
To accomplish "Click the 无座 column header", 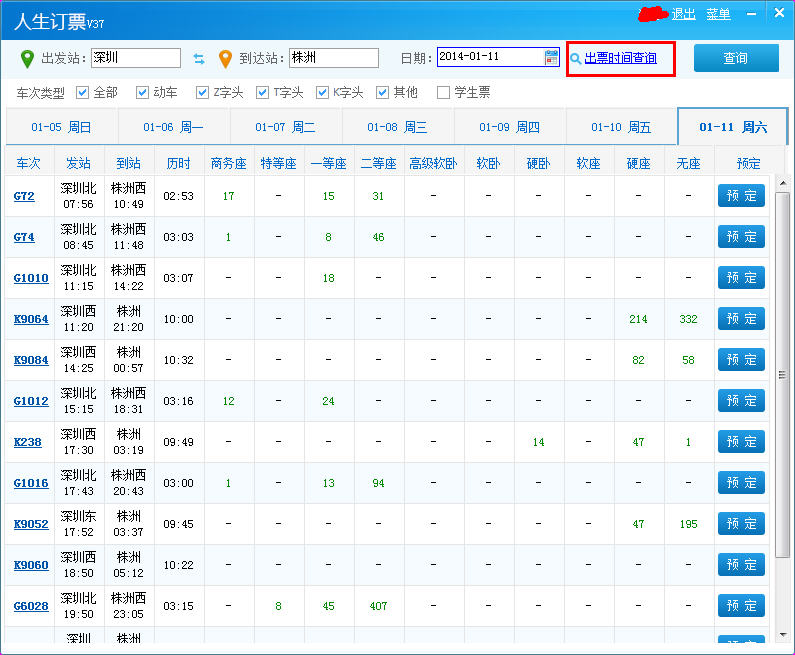I will coord(689,163).
